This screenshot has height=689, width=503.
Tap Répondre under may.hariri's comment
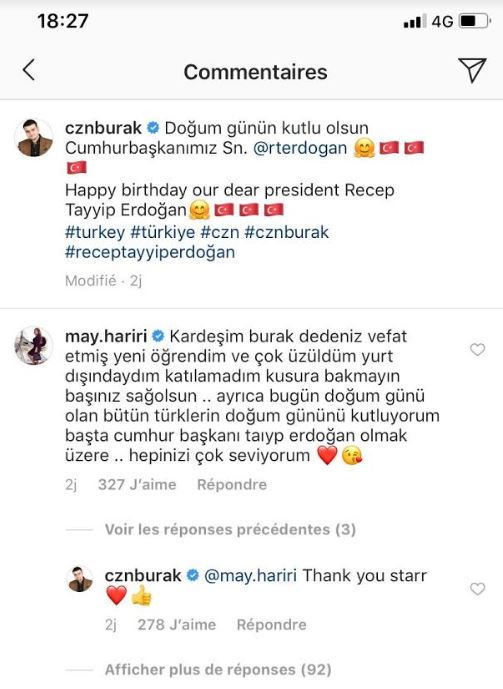[232, 484]
